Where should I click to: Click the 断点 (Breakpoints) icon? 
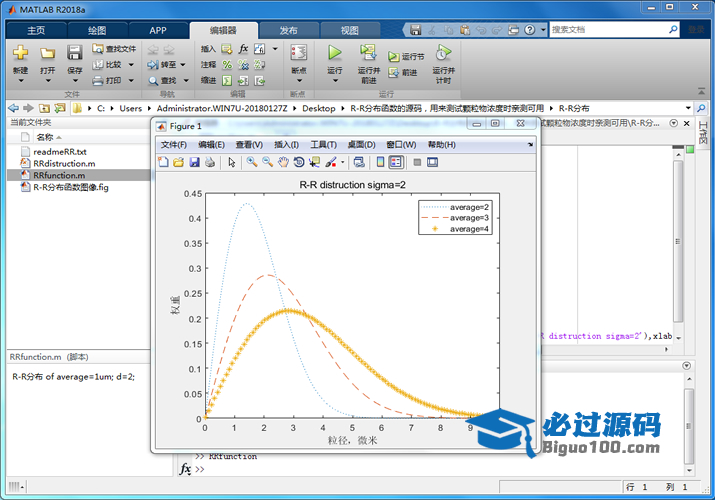pyautogui.click(x=299, y=53)
